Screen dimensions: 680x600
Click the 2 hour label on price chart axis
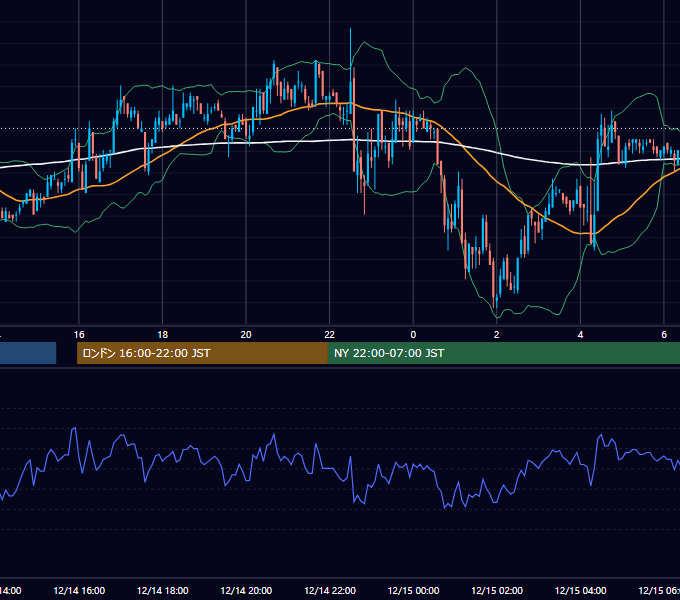497,335
